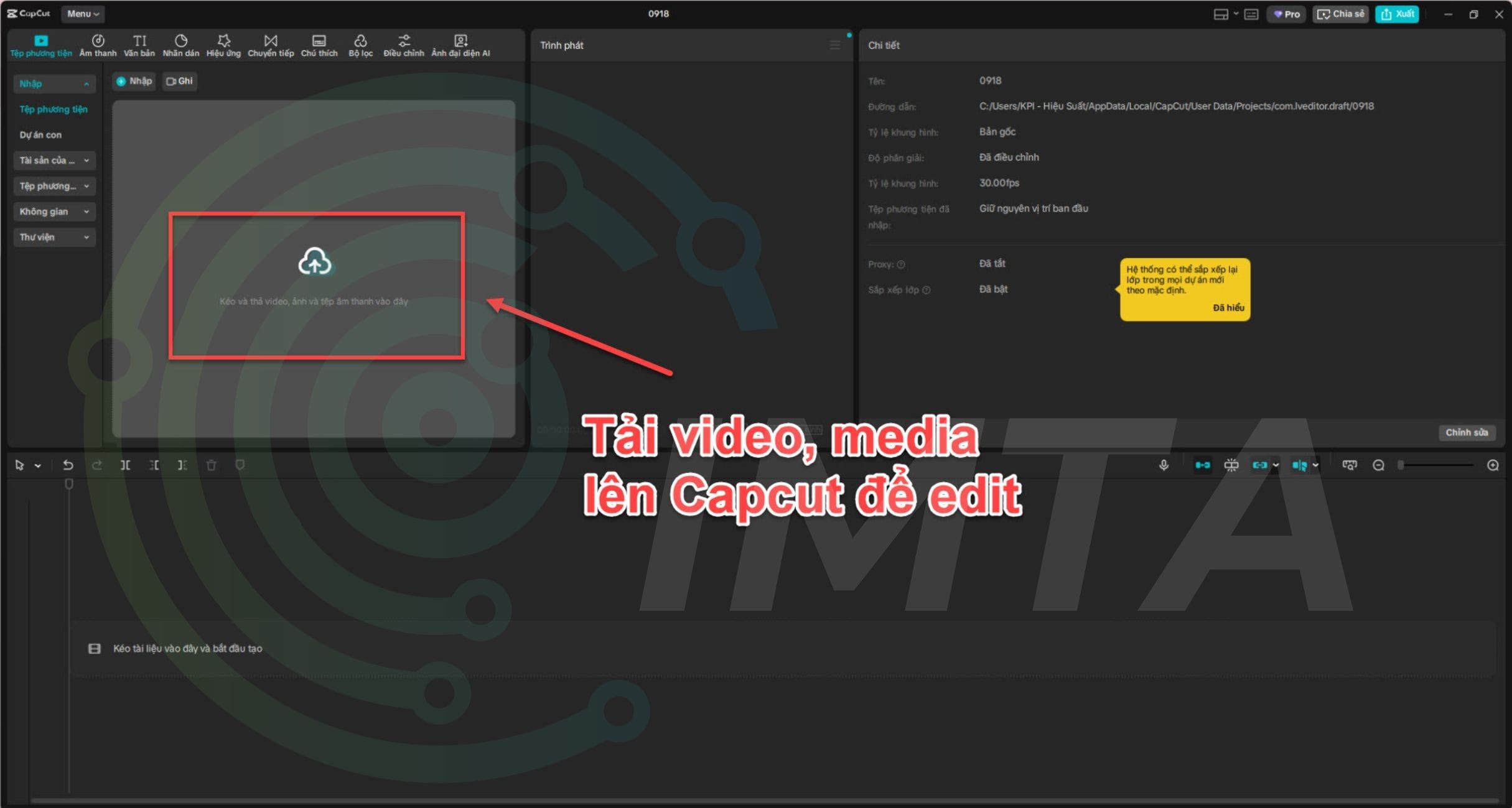Select the split clip icon in timeline toolbar
1512x808 pixels.
pyautogui.click(x=125, y=465)
